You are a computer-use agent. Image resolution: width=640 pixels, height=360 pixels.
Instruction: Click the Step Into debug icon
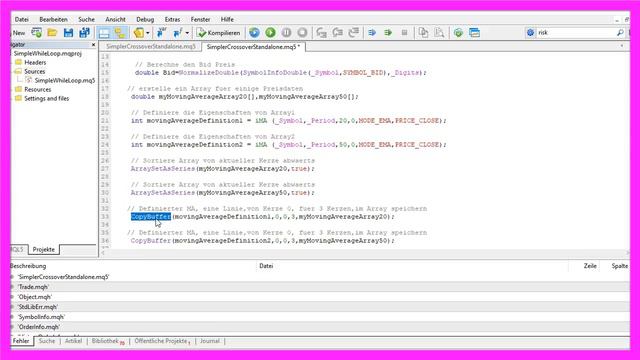pyautogui.click(x=322, y=33)
